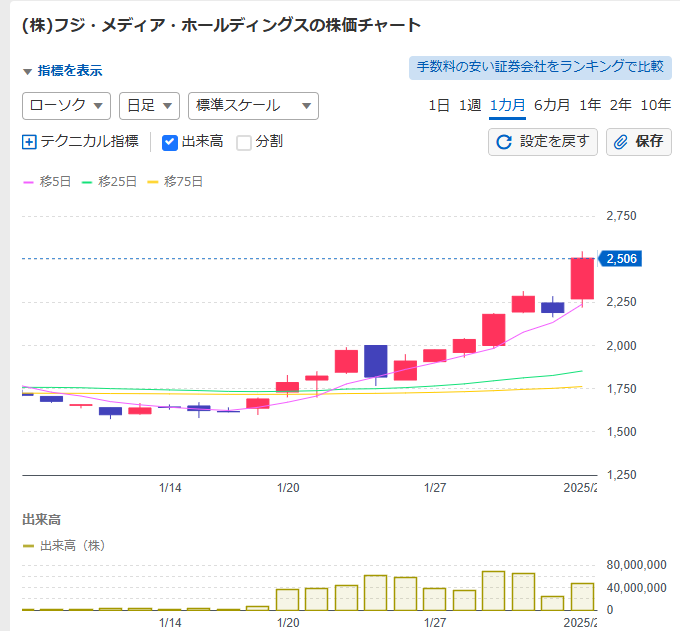Click the 40,000,000 volume axis label
This screenshot has width=680, height=631.
click(636, 588)
